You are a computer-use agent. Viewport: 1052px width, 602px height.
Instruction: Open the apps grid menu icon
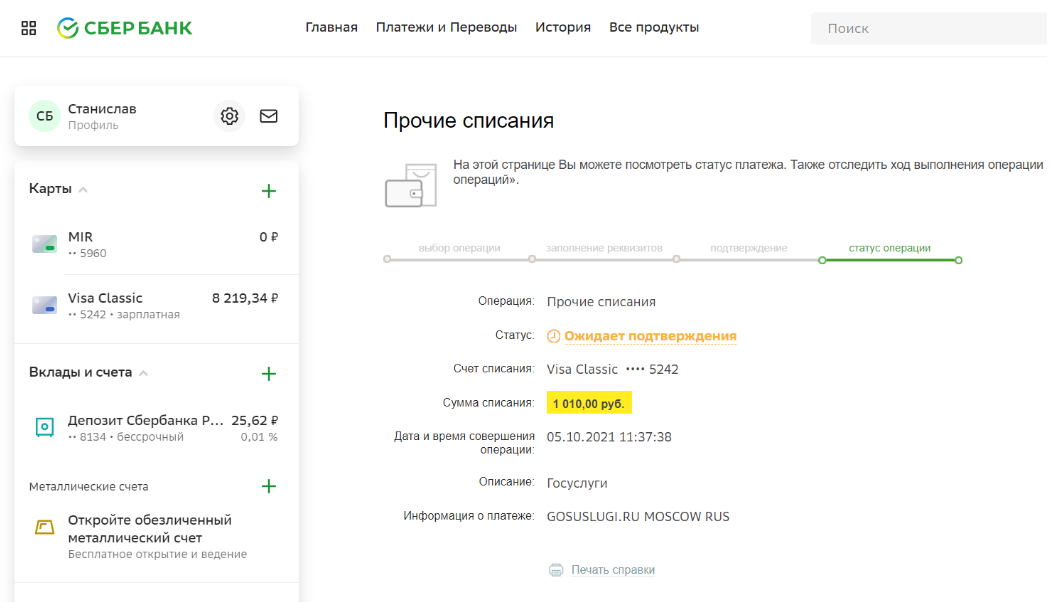click(28, 28)
